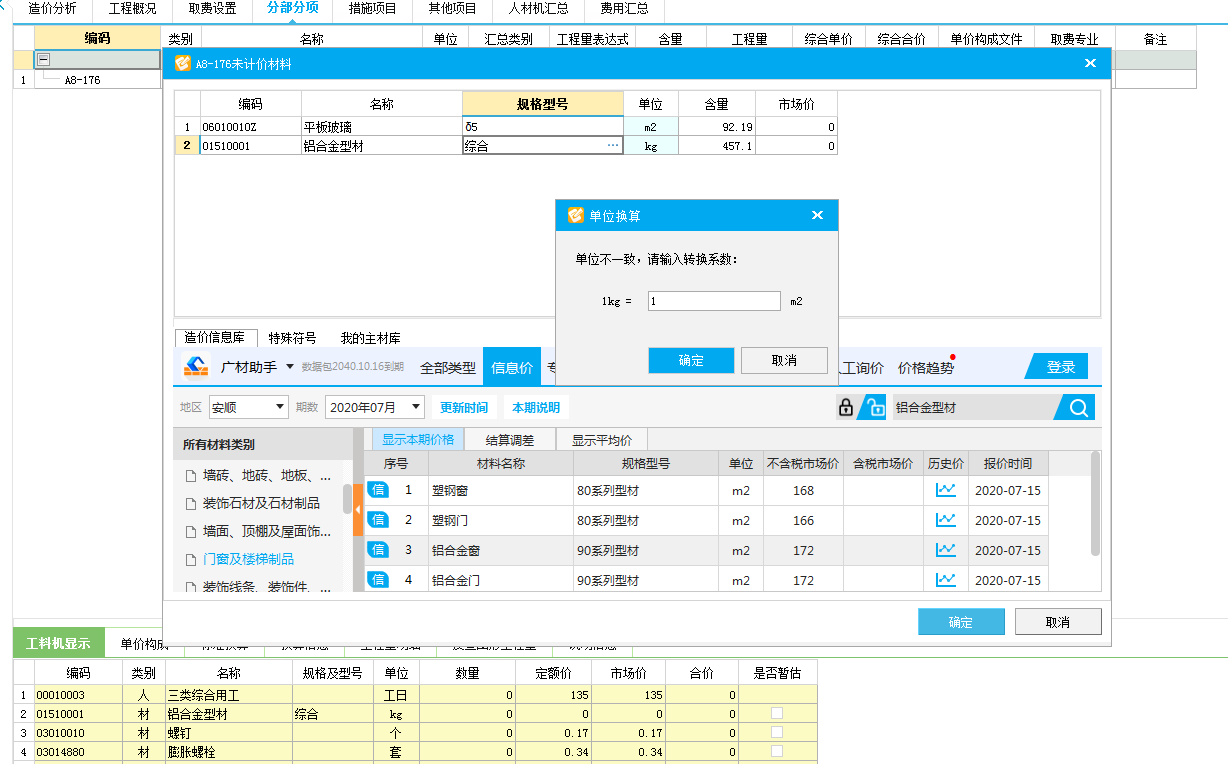This screenshot has width=1228, height=764.
Task: Open the 广材助手 dropdown arrow
Action: click(x=290, y=367)
